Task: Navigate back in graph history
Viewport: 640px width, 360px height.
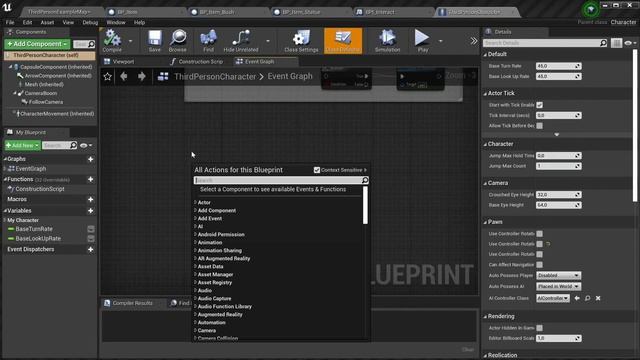Action: click(x=124, y=76)
